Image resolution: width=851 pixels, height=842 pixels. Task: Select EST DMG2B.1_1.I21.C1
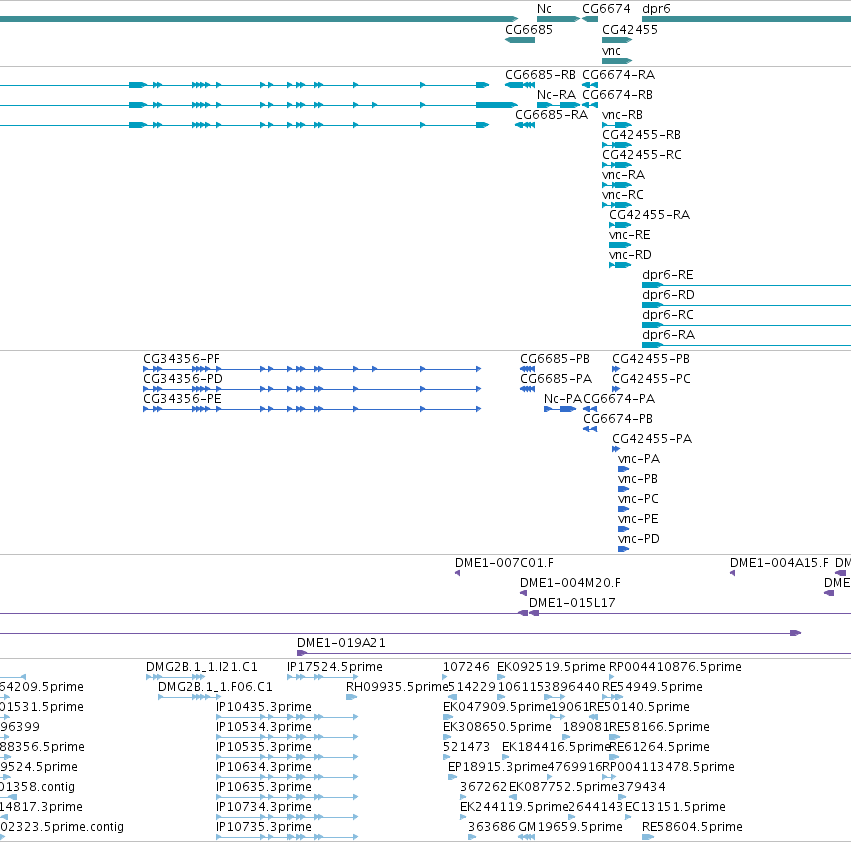[x=201, y=667]
